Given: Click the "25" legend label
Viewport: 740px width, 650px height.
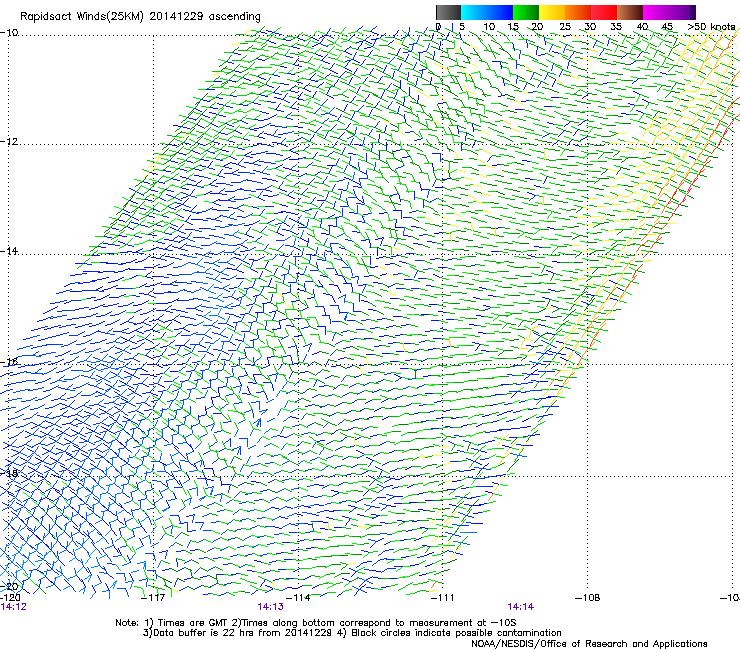Looking at the screenshot, I should [x=565, y=27].
